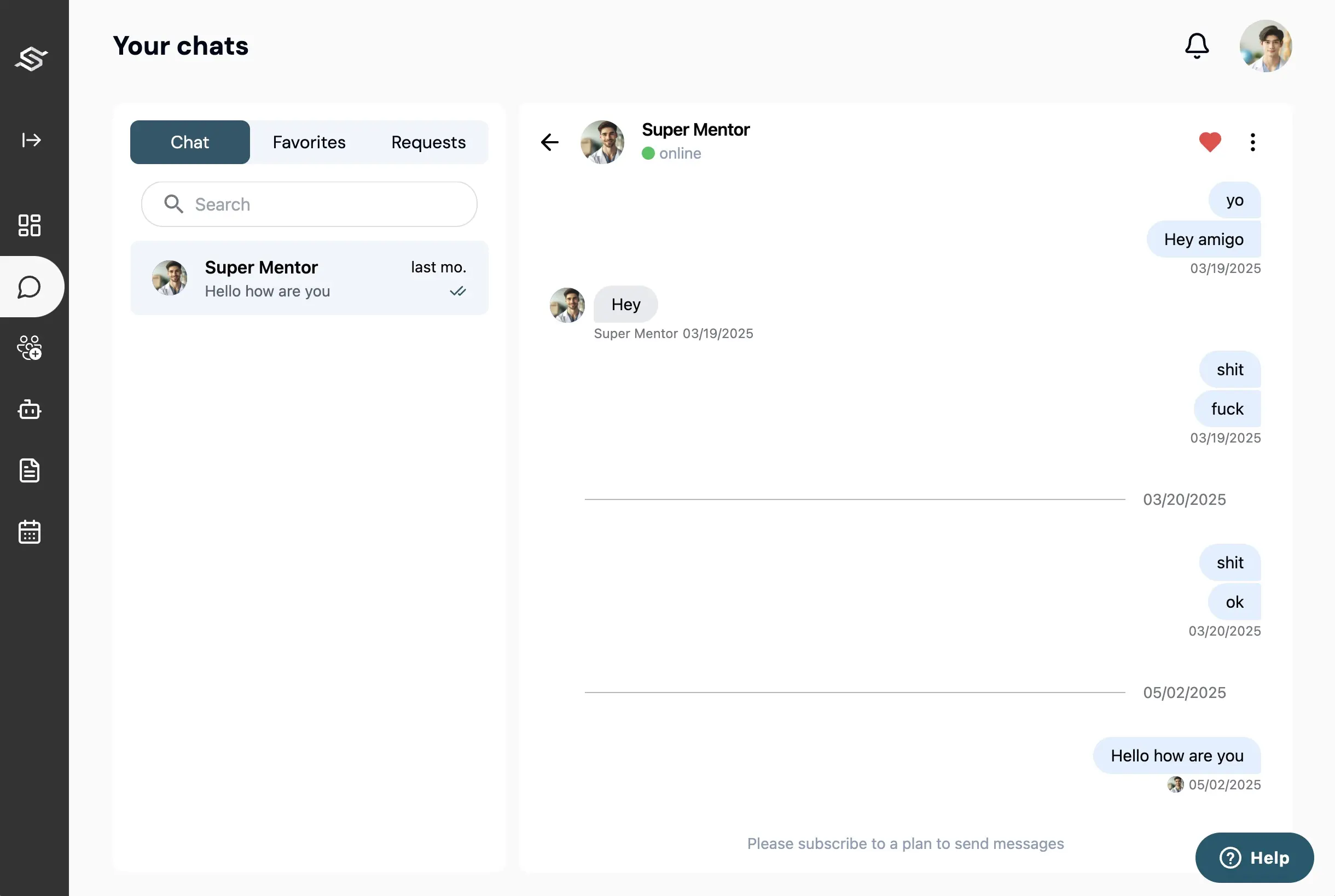Open the dashboard grid icon in the sidebar
1335x896 pixels.
pos(29,226)
